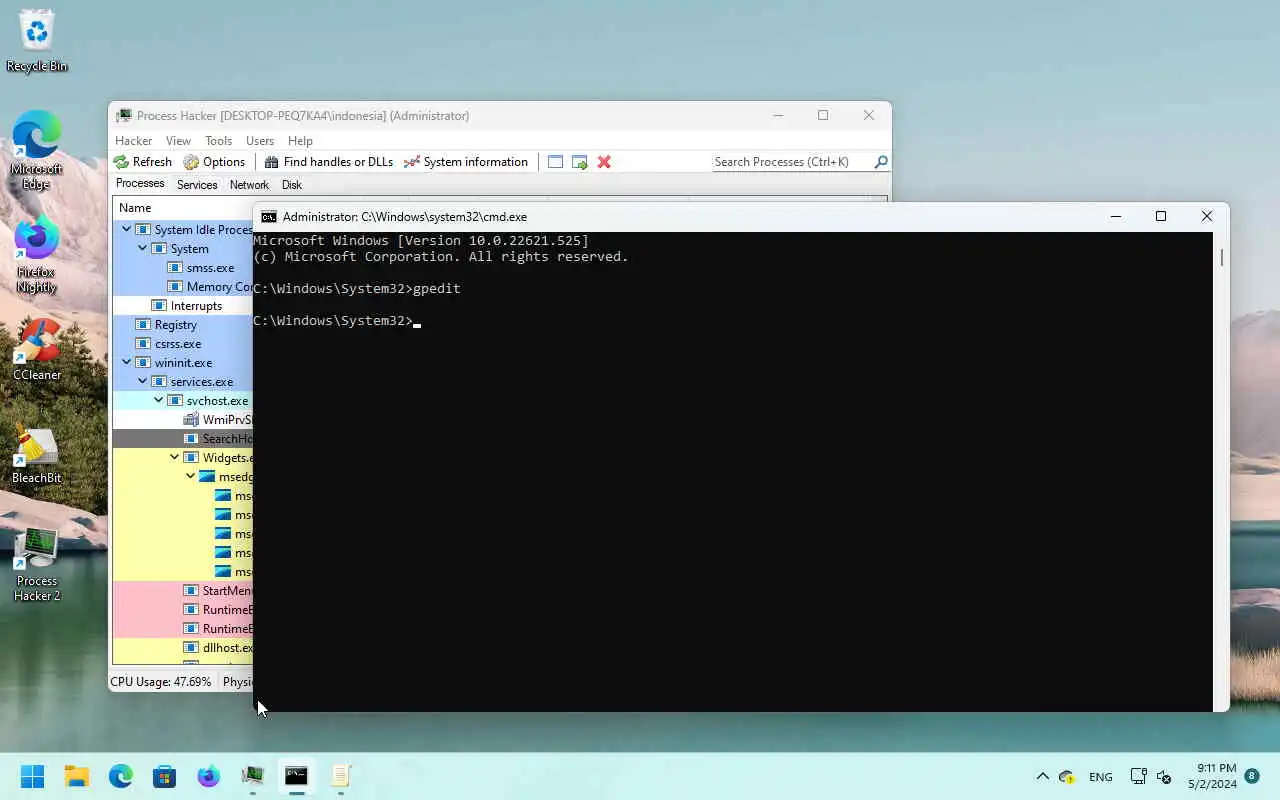This screenshot has width=1280, height=800.
Task: Open Firefox Nightly from the taskbar
Action: point(209,776)
